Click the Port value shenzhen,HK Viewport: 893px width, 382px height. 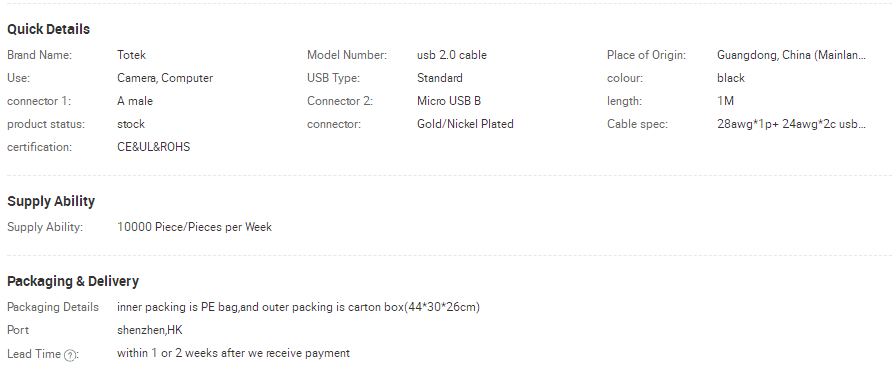[150, 330]
